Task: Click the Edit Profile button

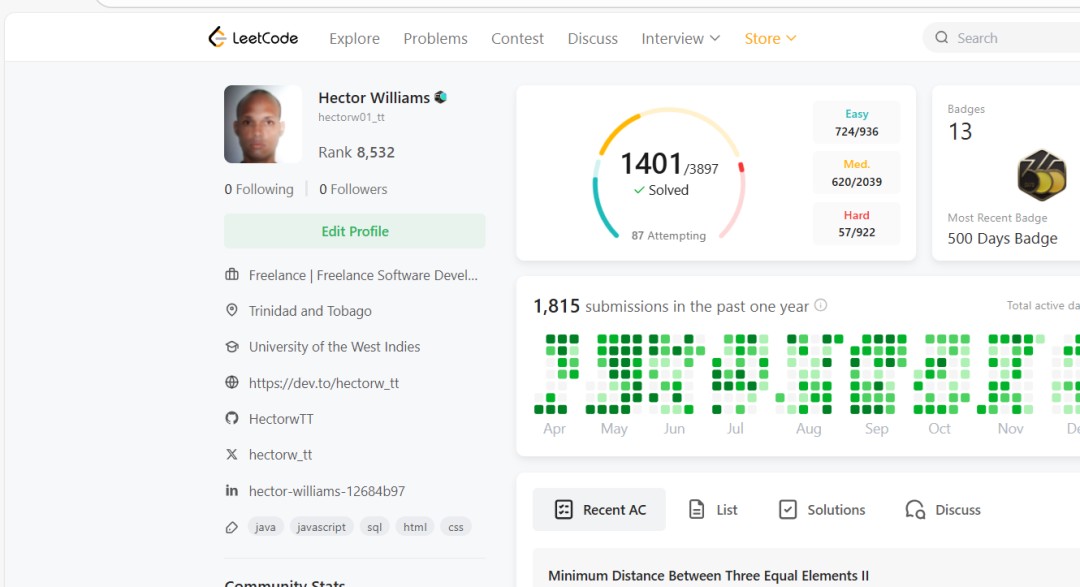Action: 355,231
